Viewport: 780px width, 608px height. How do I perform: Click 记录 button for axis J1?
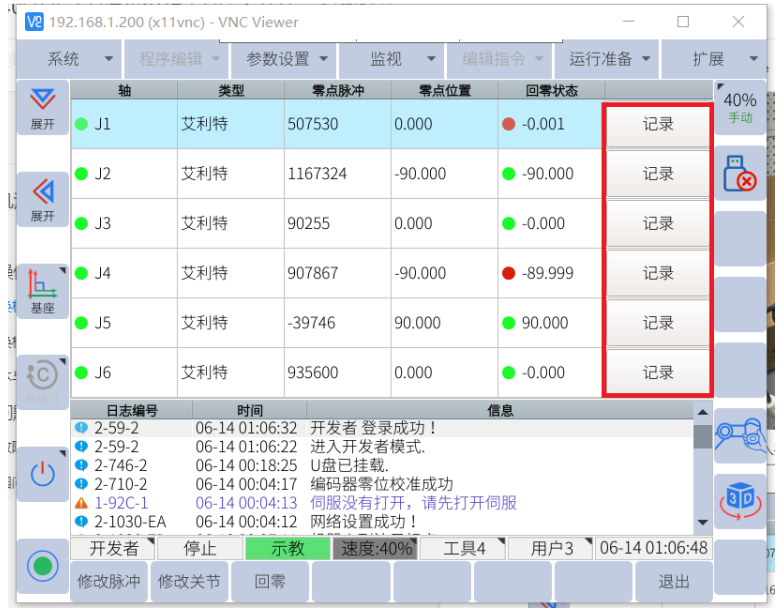657,124
